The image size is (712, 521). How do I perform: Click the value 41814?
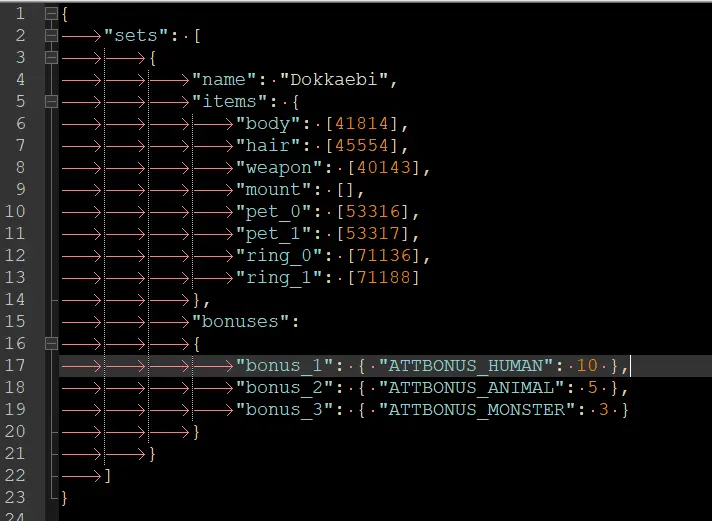pyautogui.click(x=361, y=124)
